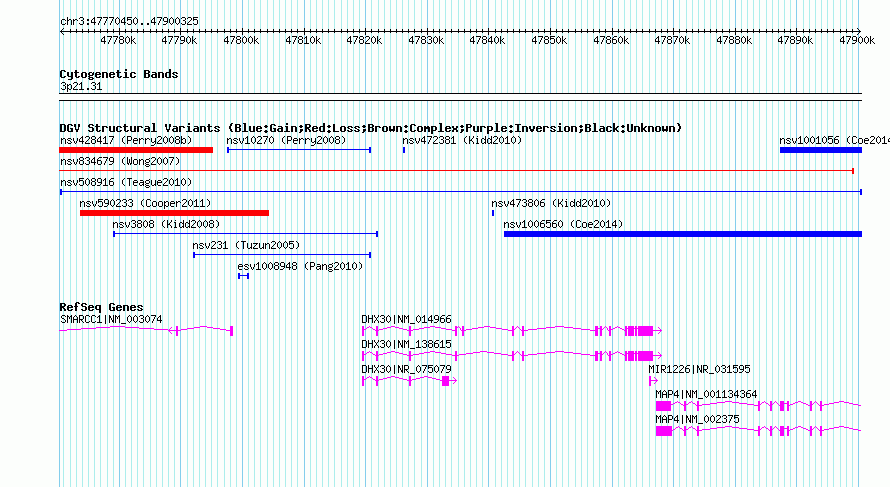Click the 47820k ruler position

[364, 40]
